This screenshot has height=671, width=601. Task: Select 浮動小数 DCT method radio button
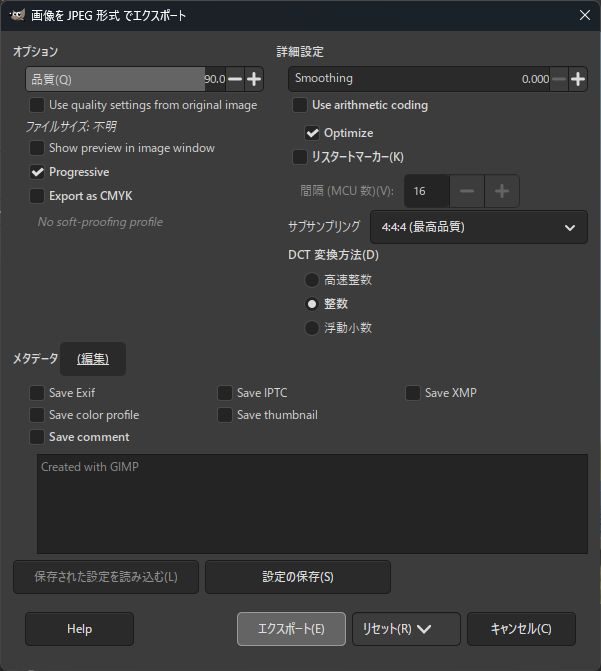click(312, 328)
